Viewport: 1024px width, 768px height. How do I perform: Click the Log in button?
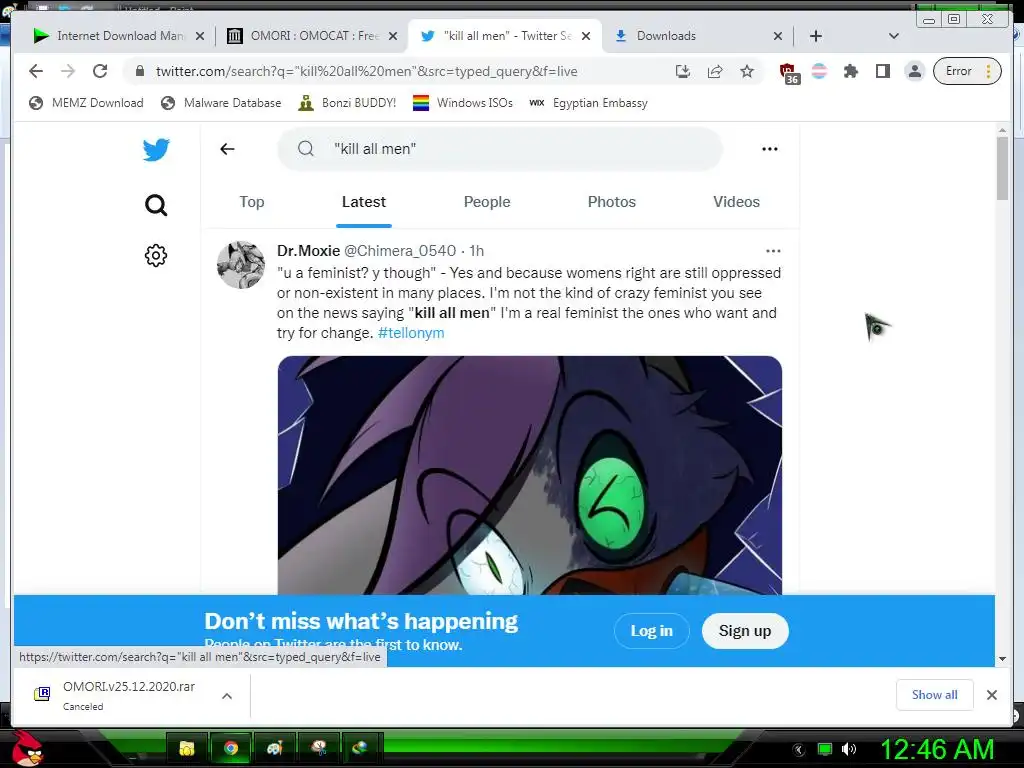pos(651,631)
